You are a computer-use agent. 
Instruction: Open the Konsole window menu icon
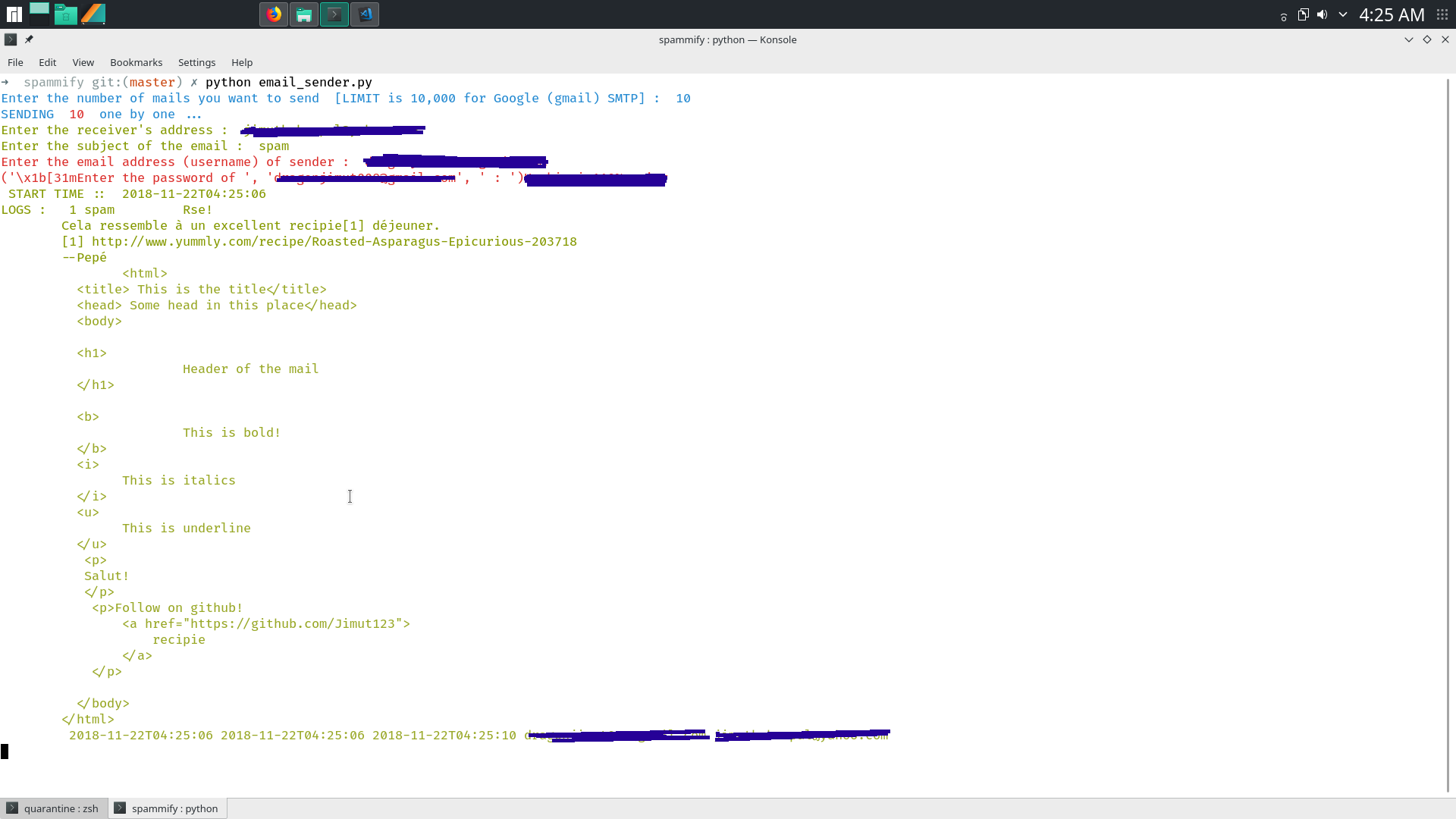click(x=11, y=39)
